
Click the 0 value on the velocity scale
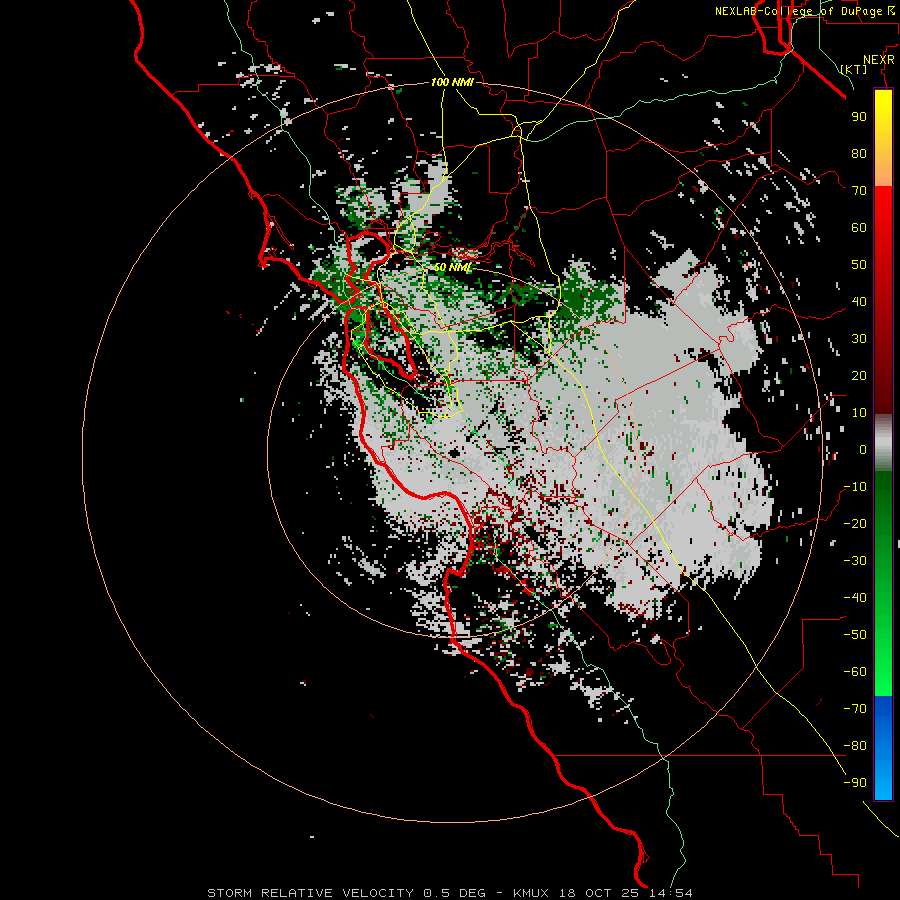coord(863,450)
